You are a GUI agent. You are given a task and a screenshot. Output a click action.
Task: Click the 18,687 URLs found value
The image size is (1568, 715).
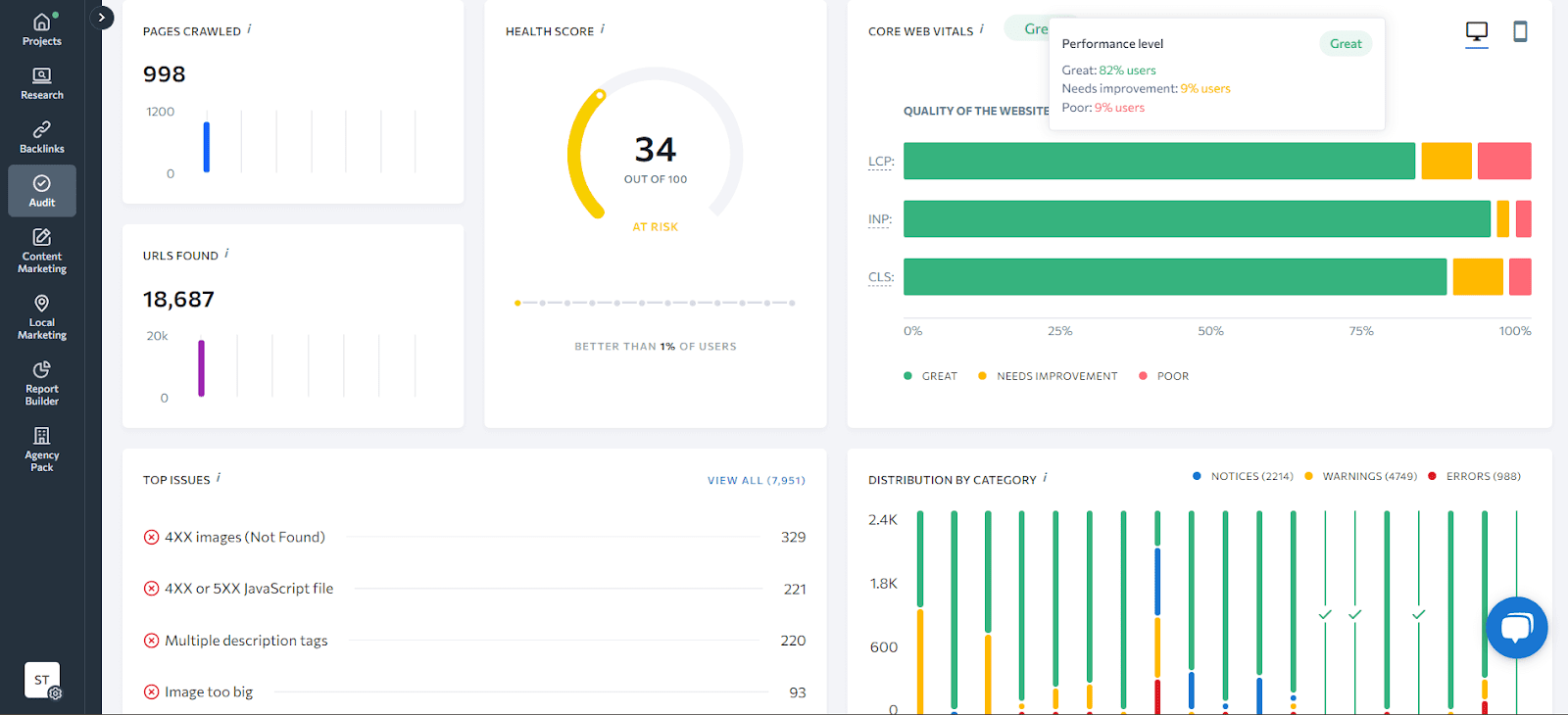pyautogui.click(x=178, y=299)
